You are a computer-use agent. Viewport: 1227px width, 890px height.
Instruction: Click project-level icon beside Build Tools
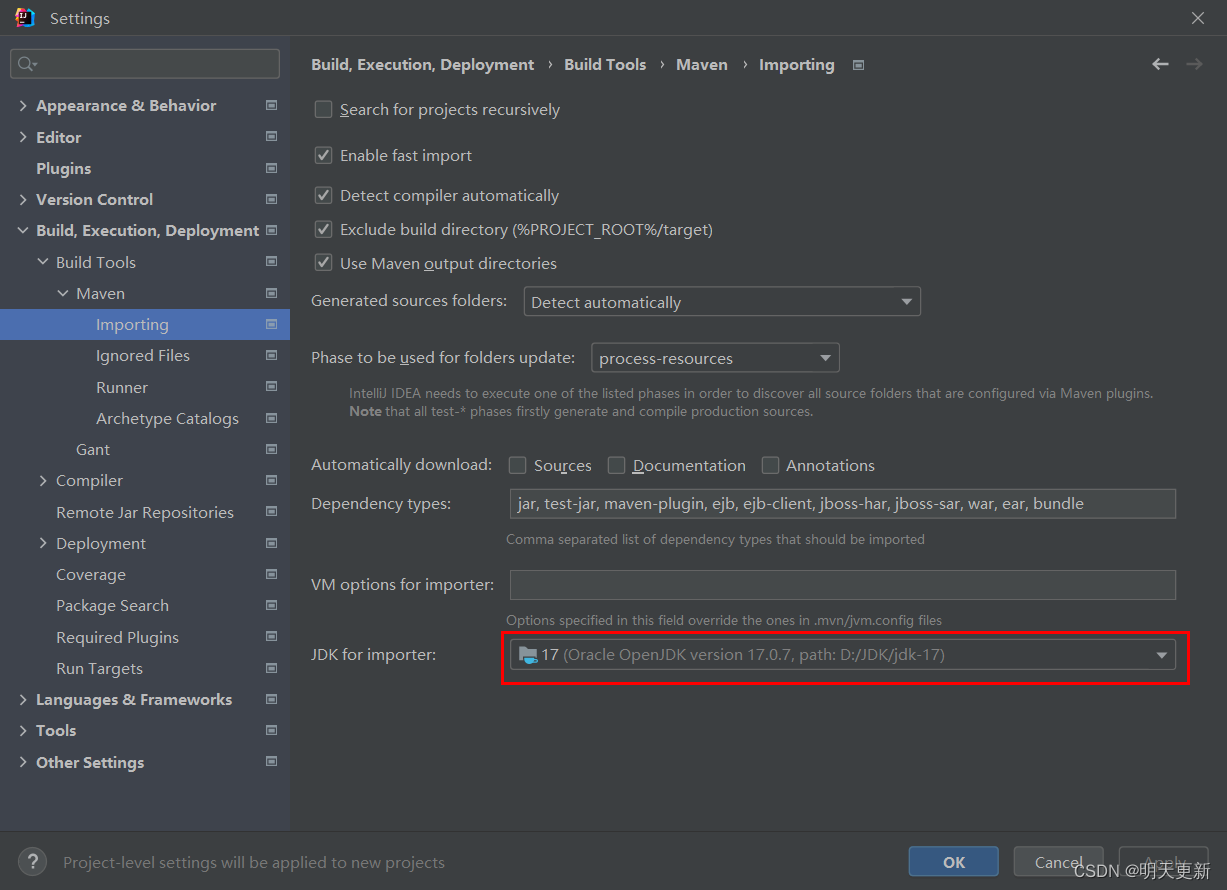tap(271, 261)
